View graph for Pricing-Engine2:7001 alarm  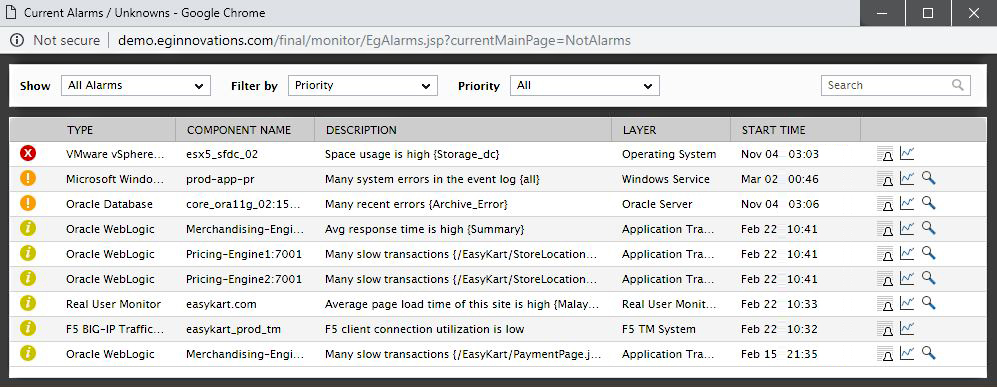tap(907, 278)
